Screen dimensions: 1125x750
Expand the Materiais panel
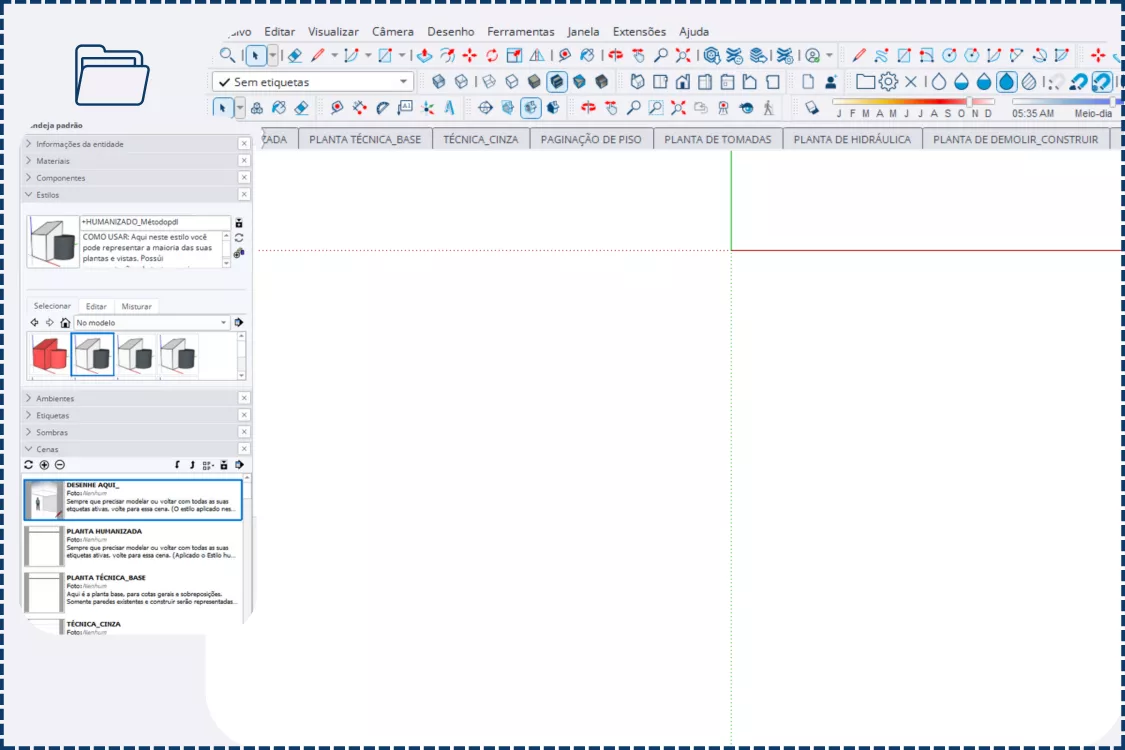coord(53,161)
